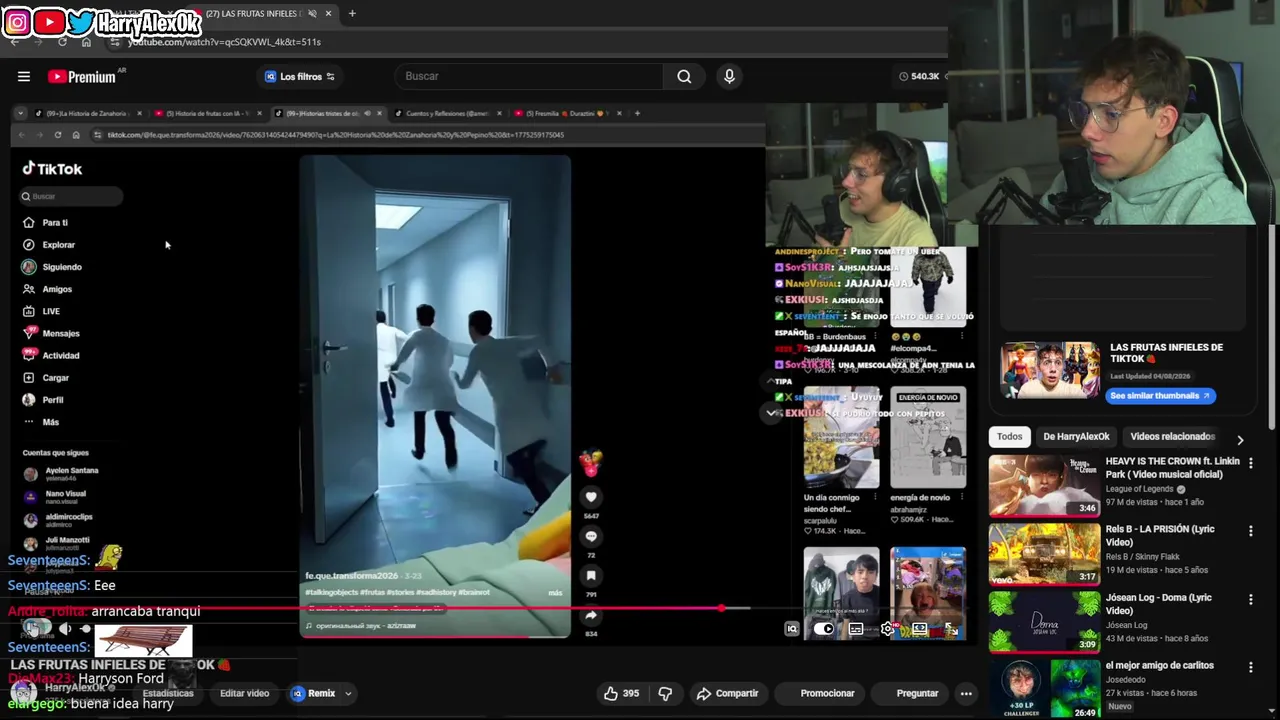This screenshot has height=720, width=1280.
Task: Select the Videos relacionados chip
Action: coord(1172,436)
